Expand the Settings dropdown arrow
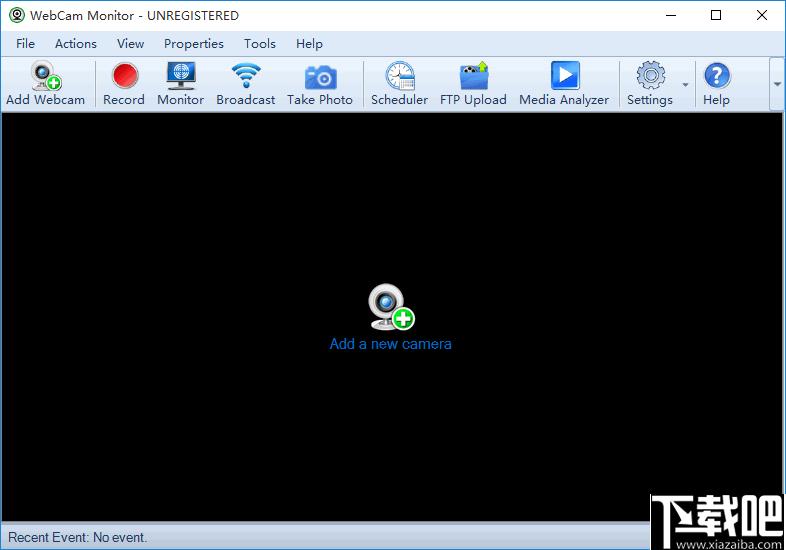The image size is (786, 550). tap(685, 85)
